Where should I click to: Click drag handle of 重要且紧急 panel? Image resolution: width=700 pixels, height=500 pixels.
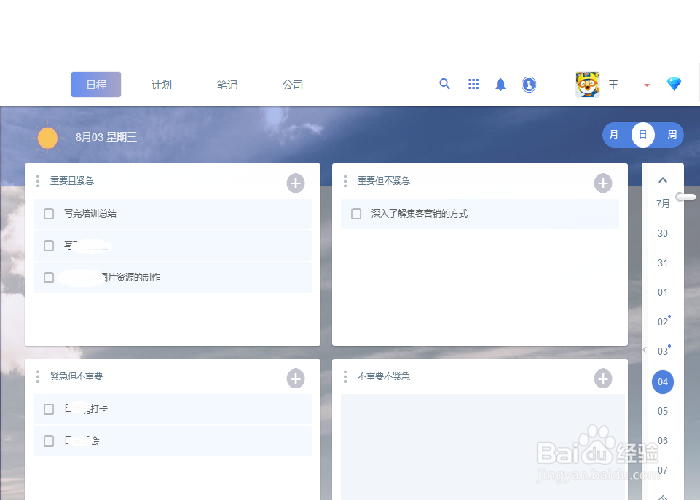coord(38,181)
